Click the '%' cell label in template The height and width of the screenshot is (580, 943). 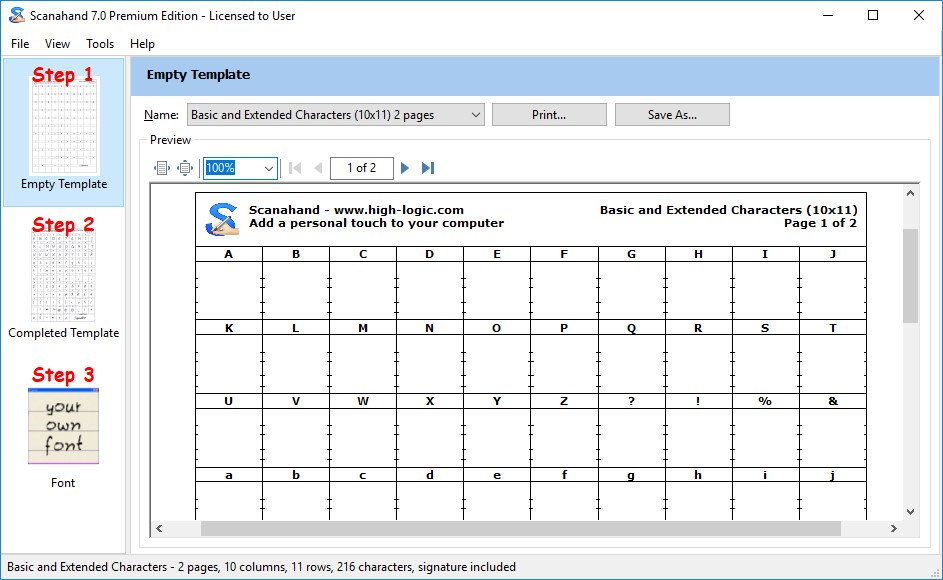click(x=765, y=401)
